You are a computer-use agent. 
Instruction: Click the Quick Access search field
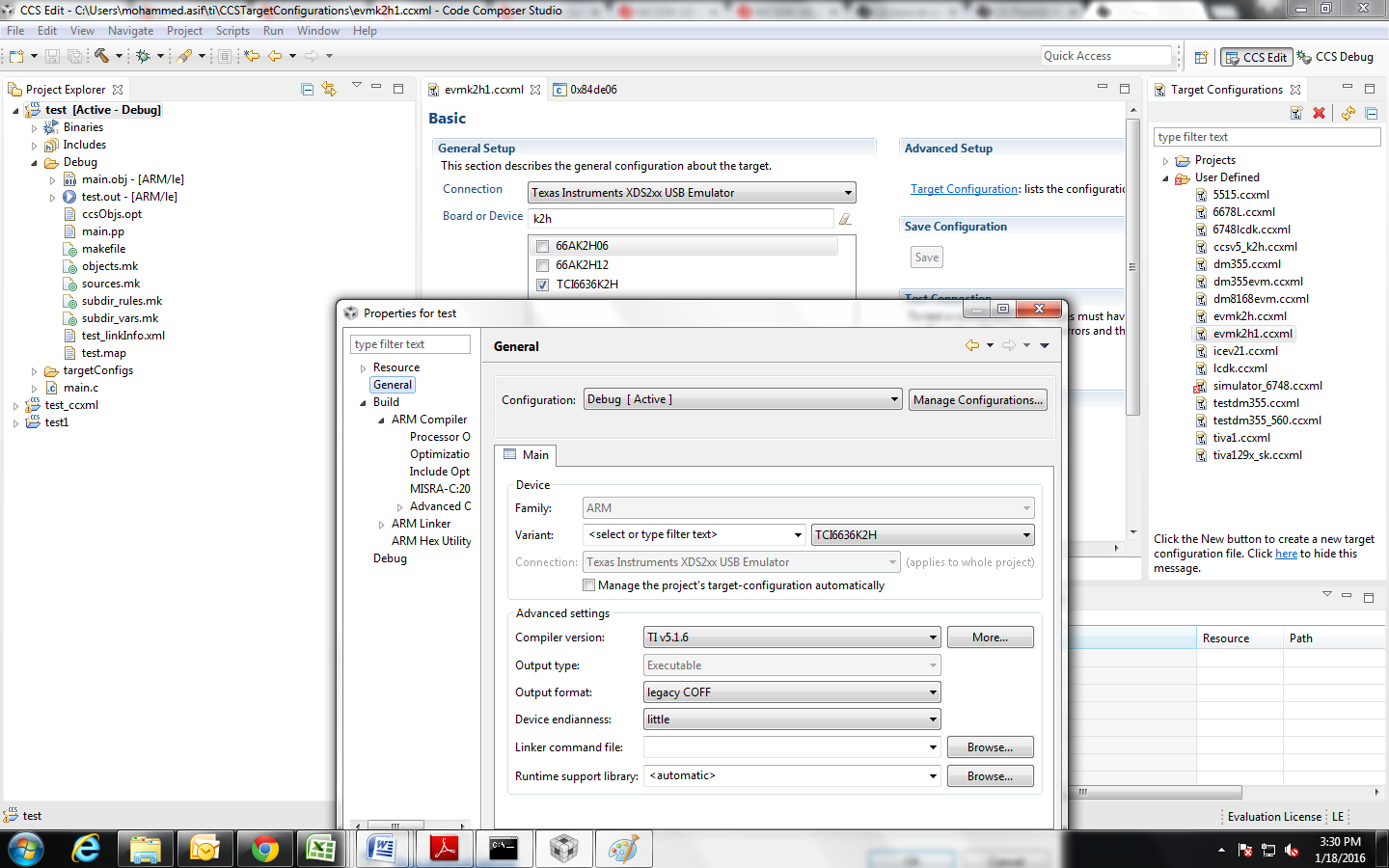(1106, 56)
